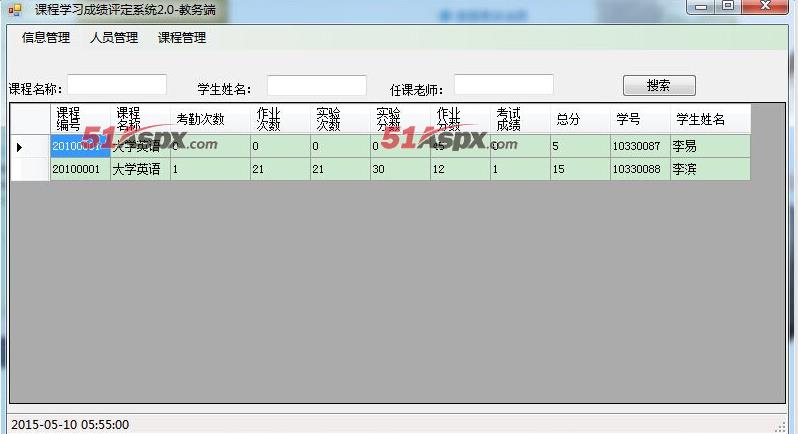Sort by 考勤次数 column header
Viewport: 798px width, 434px height.
pyautogui.click(x=210, y=119)
